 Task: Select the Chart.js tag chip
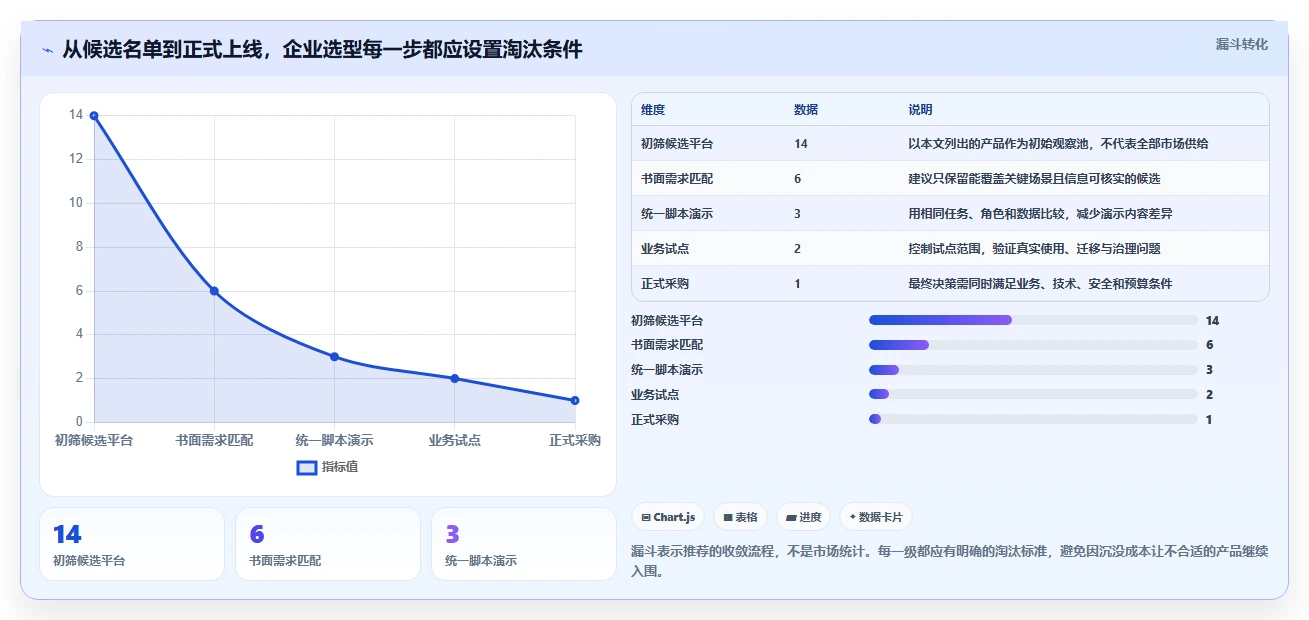(668, 517)
